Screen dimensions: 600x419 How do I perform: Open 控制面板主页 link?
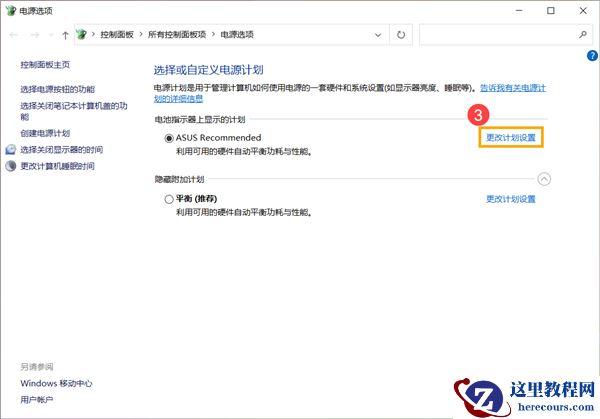pos(45,65)
